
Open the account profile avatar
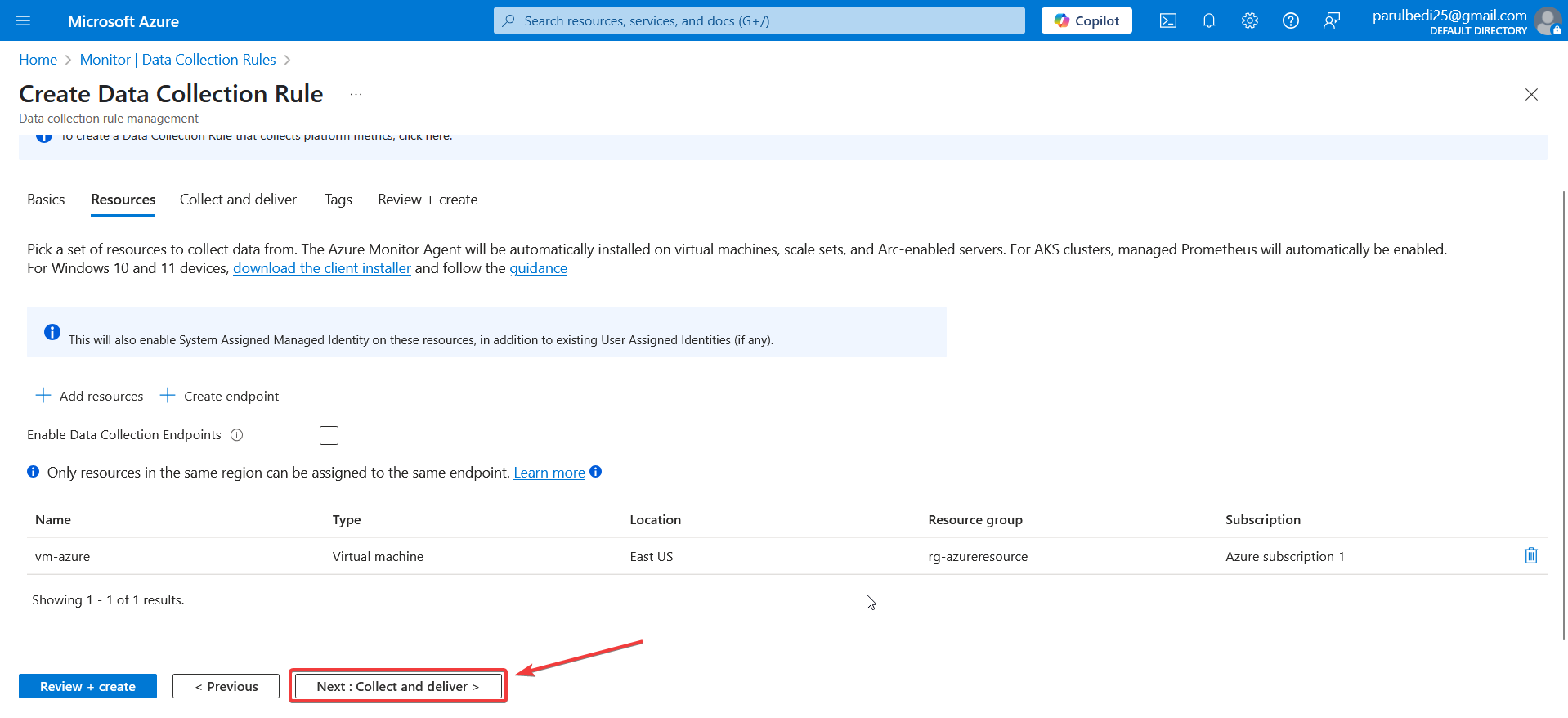[x=1548, y=20]
